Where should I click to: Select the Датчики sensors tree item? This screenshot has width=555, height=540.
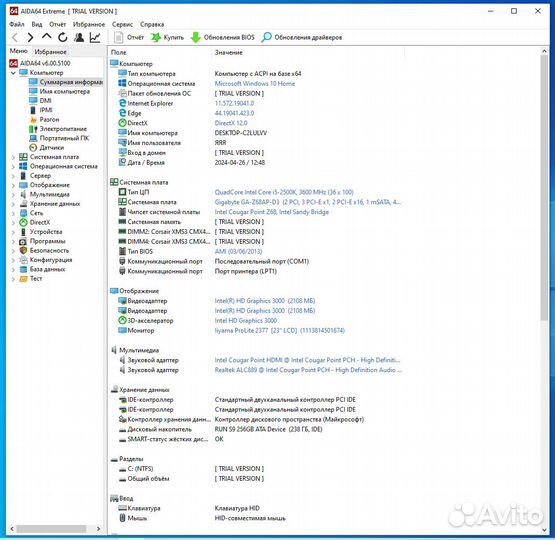[47, 148]
